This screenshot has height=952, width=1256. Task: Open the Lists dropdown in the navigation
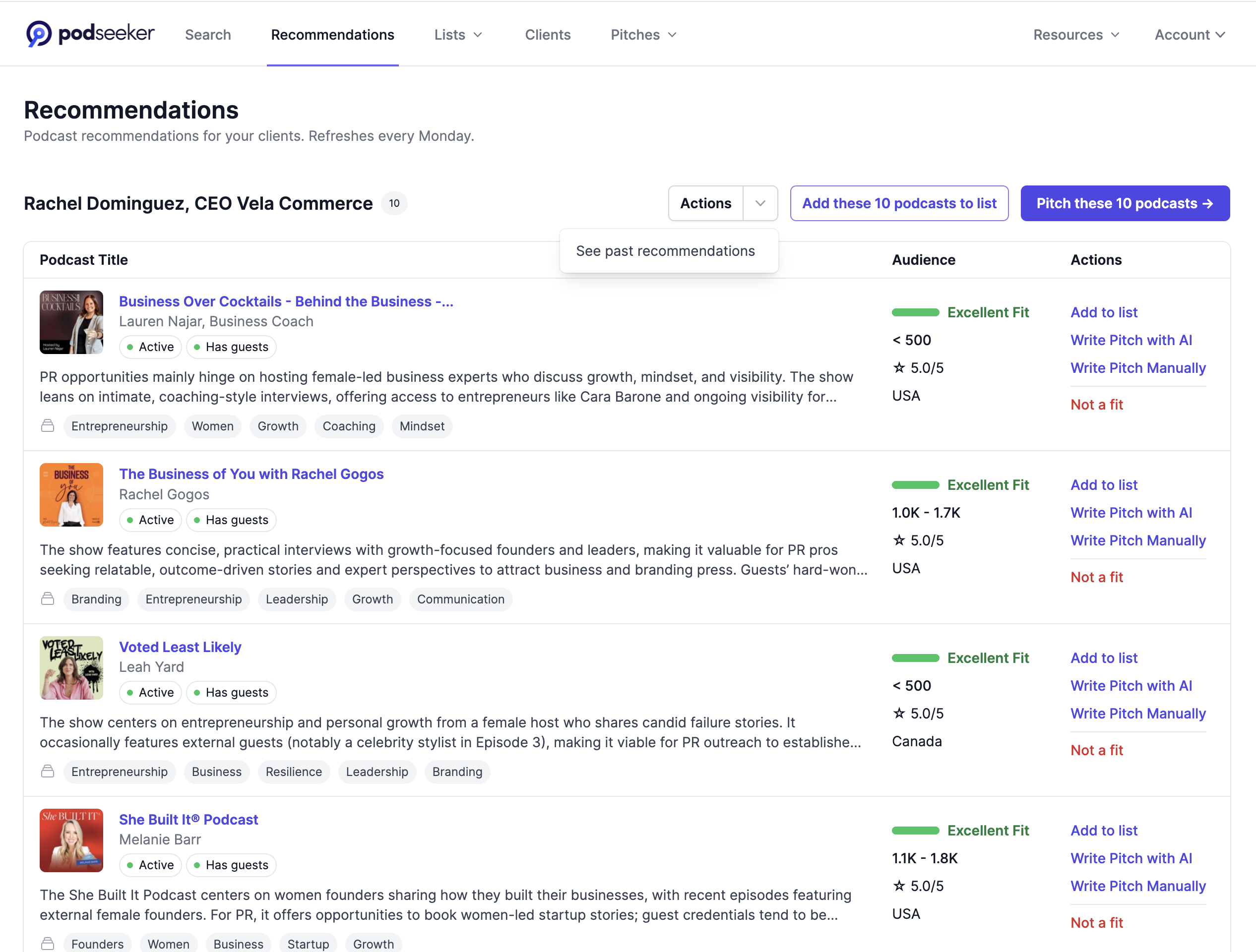click(458, 35)
